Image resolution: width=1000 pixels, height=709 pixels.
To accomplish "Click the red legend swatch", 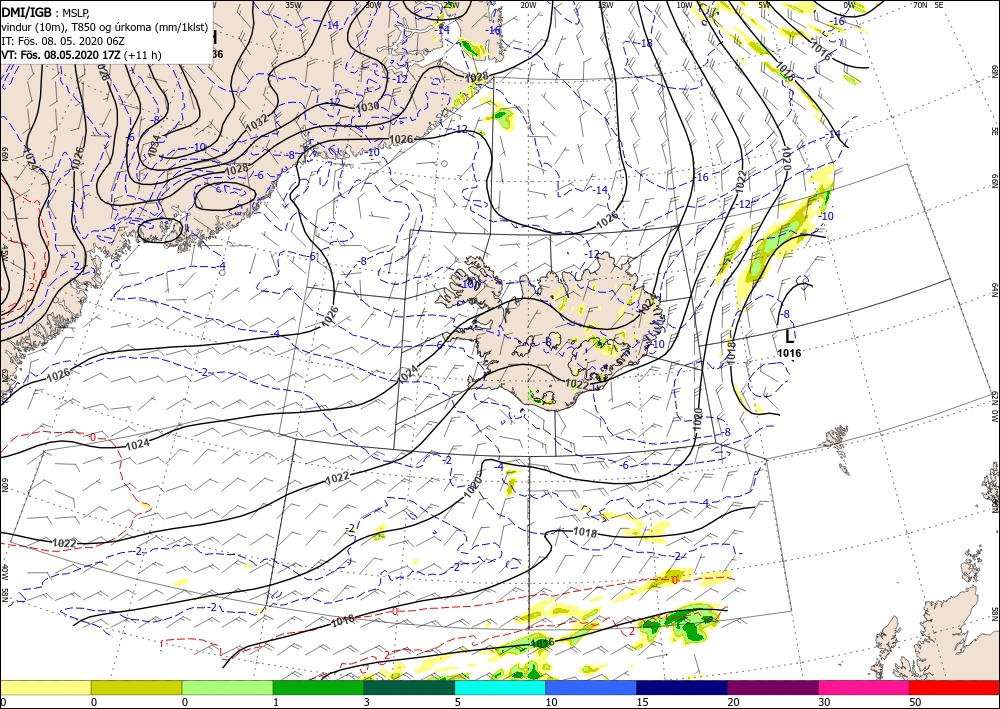I will [954, 687].
